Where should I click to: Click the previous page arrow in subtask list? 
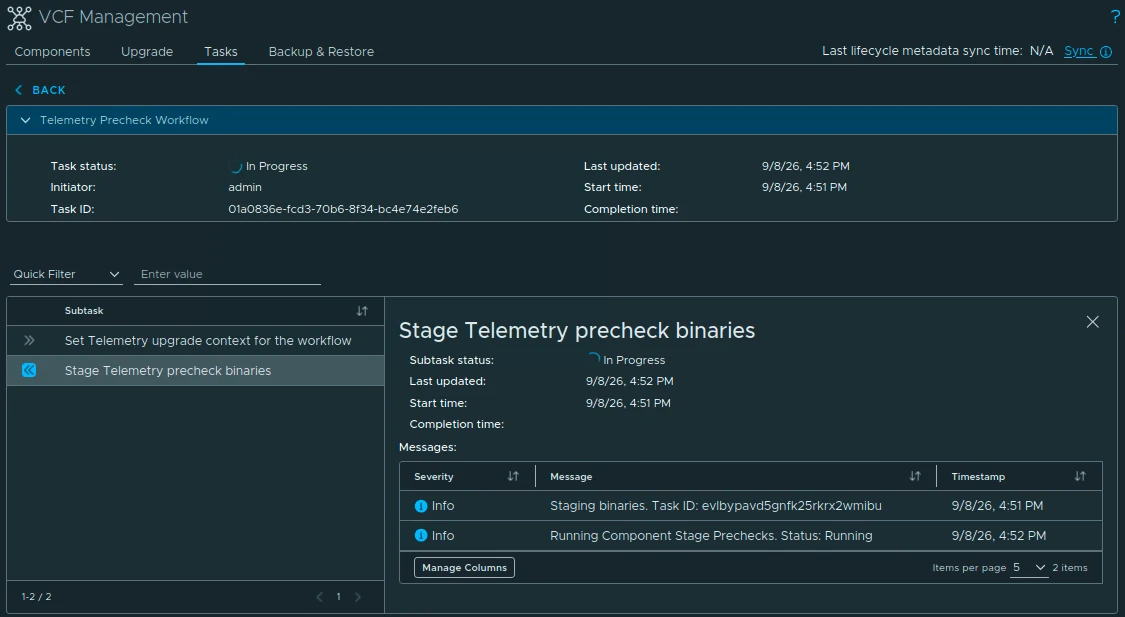coord(320,597)
